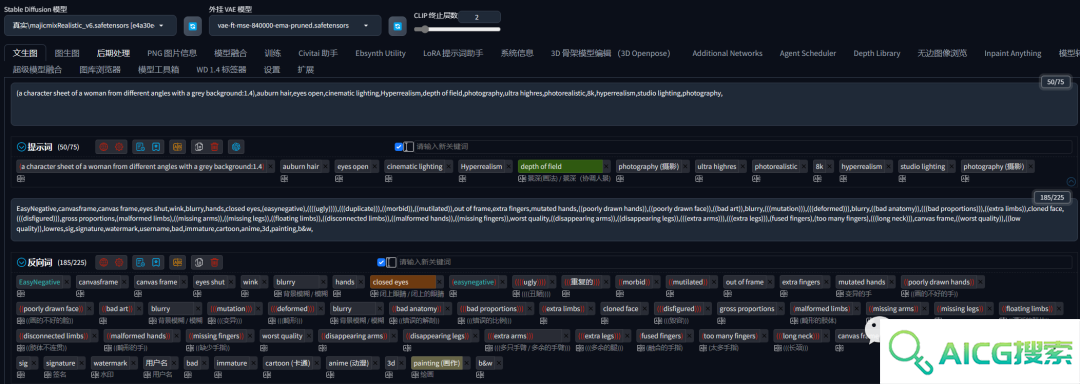Collapse the 反向词 section

click(x=20, y=262)
